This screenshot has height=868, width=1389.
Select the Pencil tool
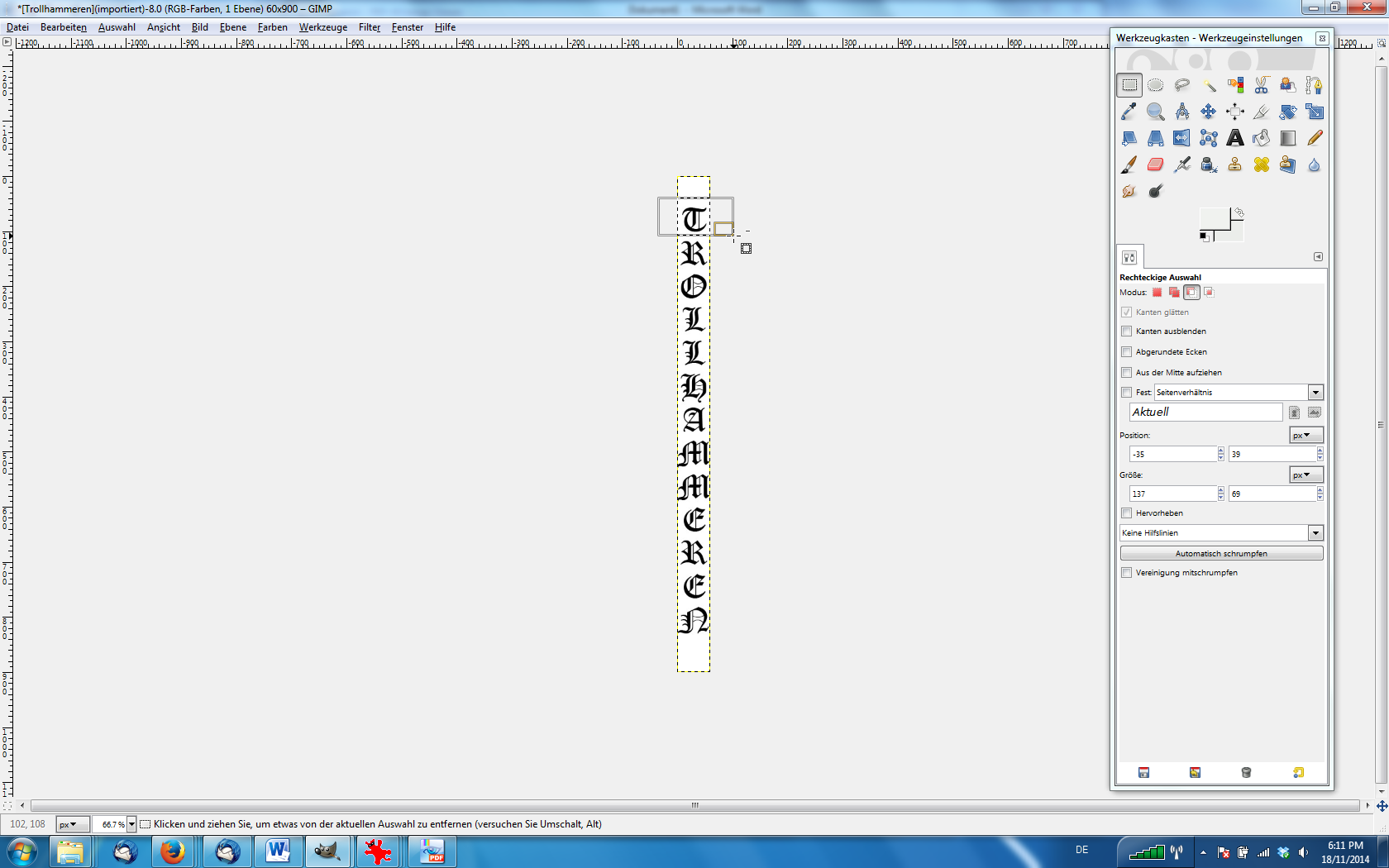(x=1314, y=138)
